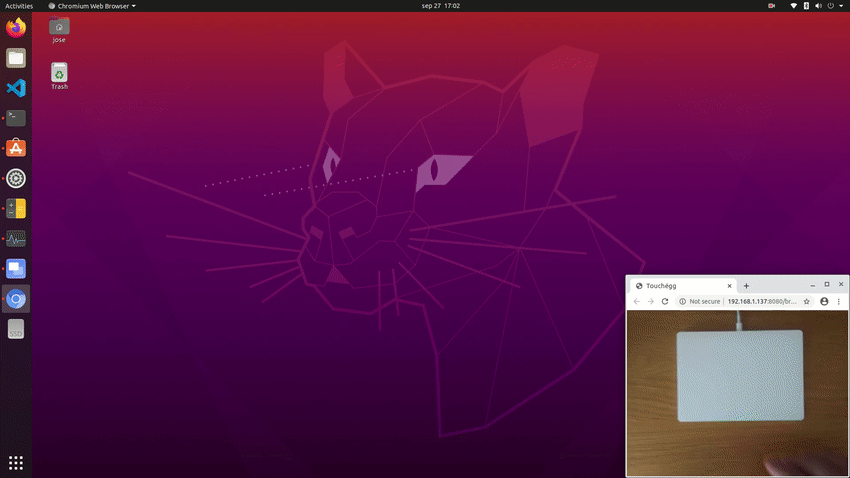Minimize the Chromium window

(x=813, y=285)
